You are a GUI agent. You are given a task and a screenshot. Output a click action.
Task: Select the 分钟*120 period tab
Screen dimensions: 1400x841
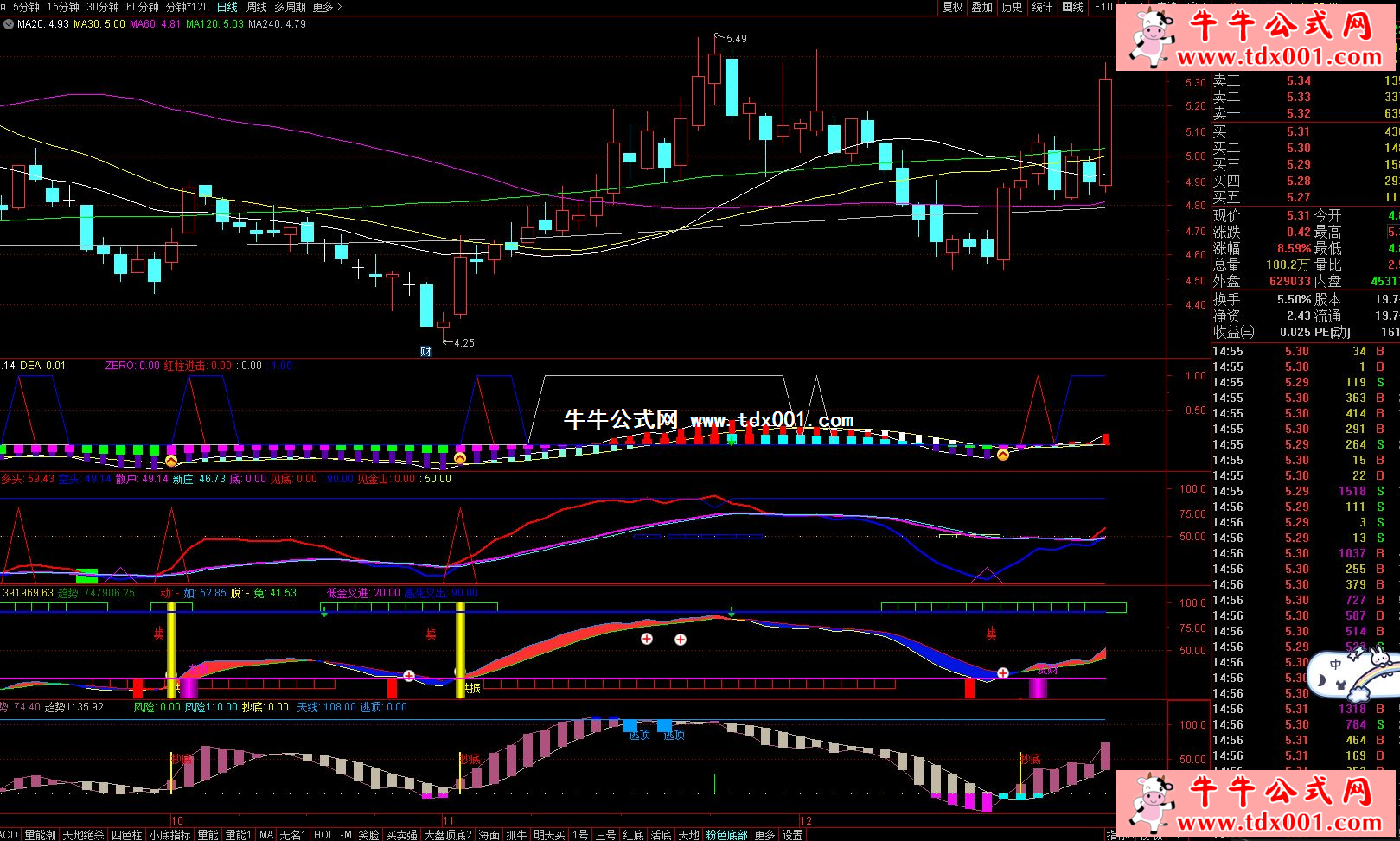pos(188,7)
